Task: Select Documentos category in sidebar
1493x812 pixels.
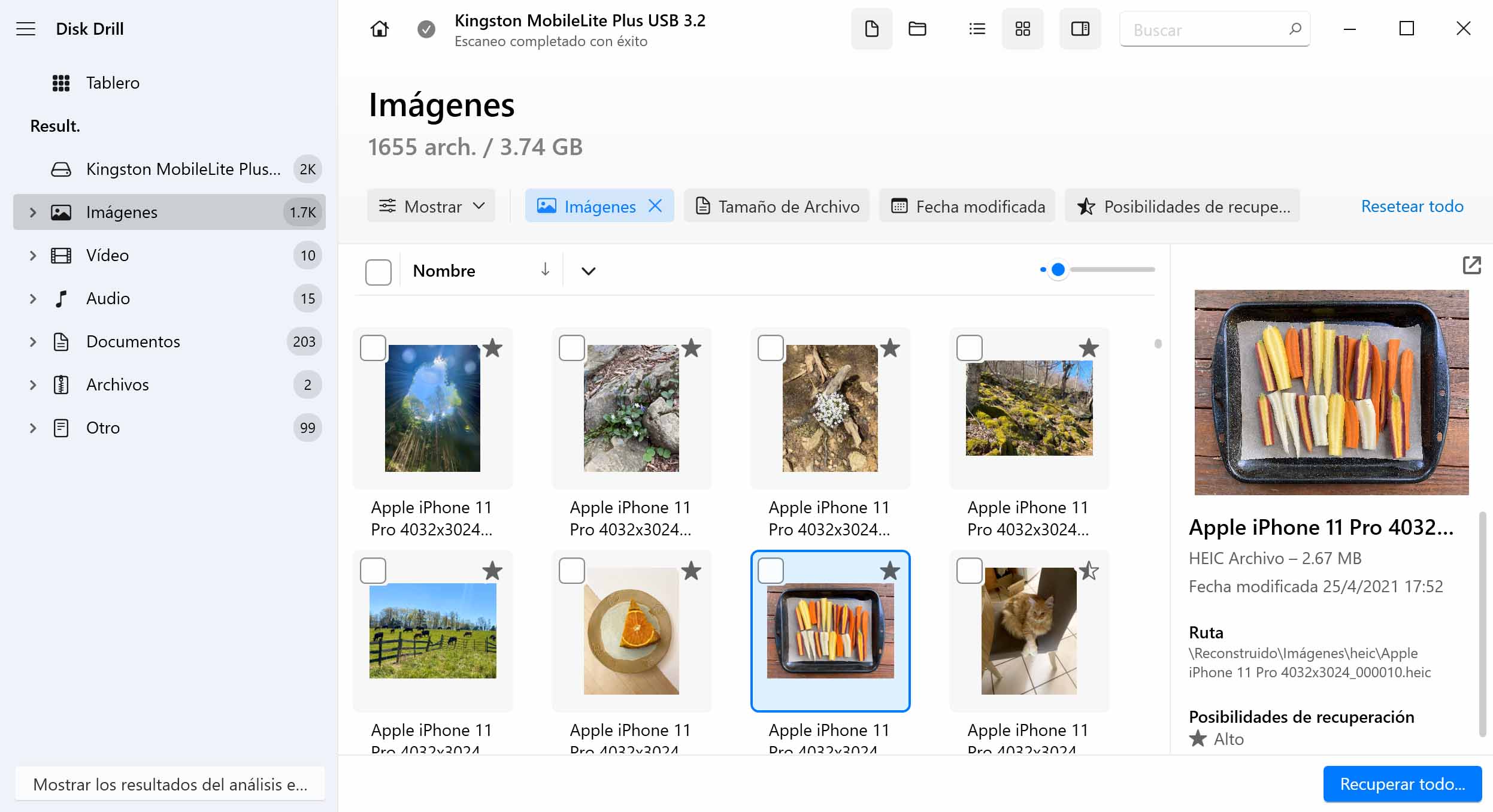Action: click(x=169, y=341)
